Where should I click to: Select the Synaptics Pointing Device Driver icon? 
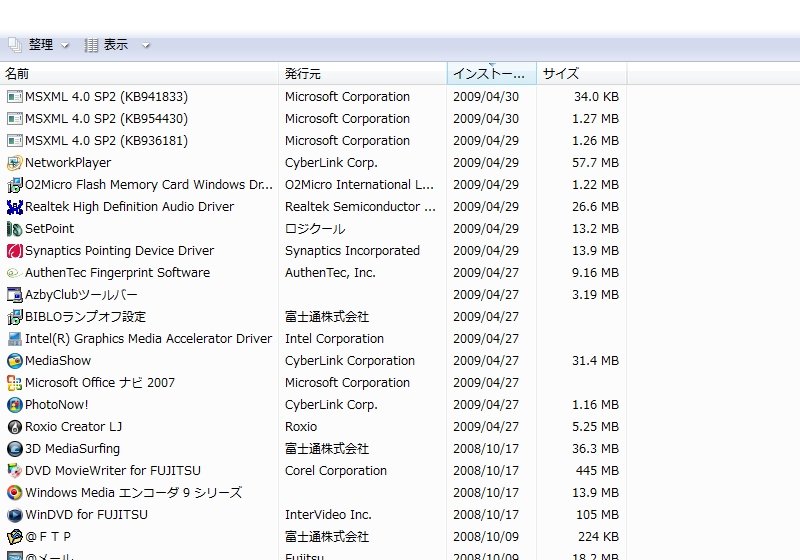point(15,251)
